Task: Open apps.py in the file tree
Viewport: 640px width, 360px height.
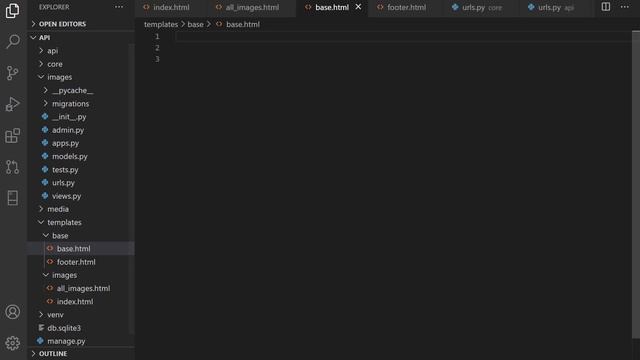Action: [81, 143]
